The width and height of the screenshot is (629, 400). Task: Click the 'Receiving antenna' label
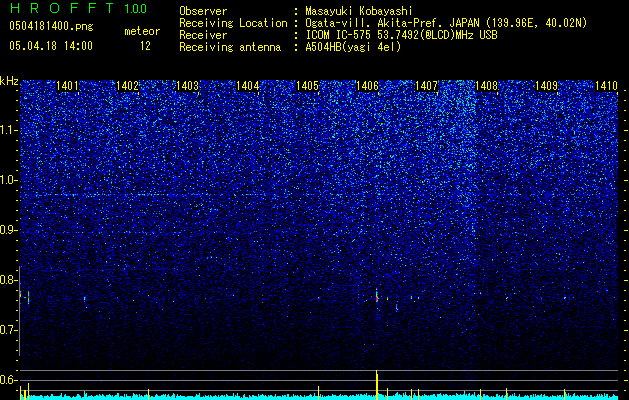pyautogui.click(x=230, y=47)
